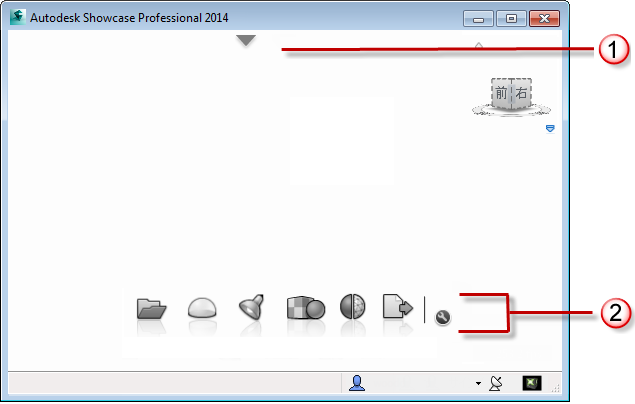This screenshot has width=635, height=404.
Task: Open the ViewCube blue dropdown menu arrow
Action: click(x=550, y=129)
